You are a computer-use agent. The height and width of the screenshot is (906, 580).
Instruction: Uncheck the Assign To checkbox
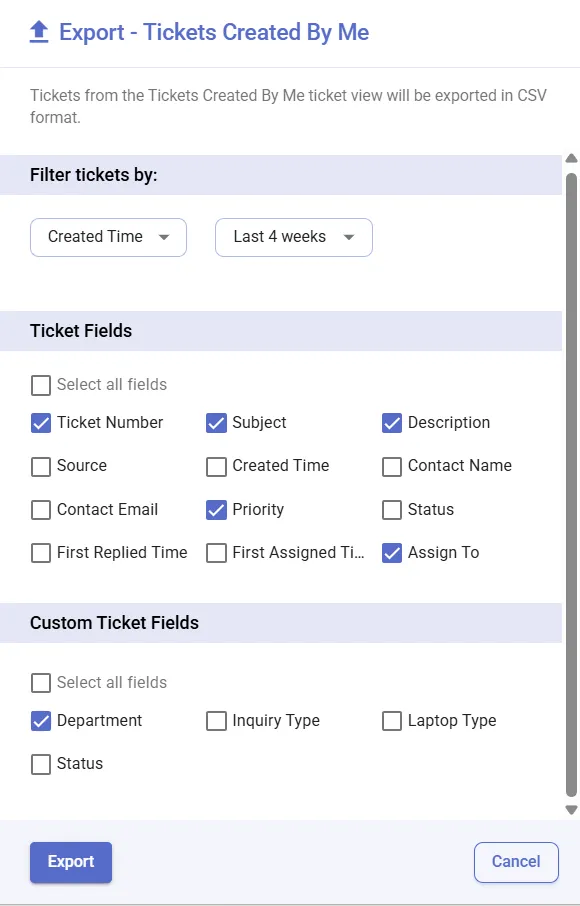pyautogui.click(x=391, y=553)
